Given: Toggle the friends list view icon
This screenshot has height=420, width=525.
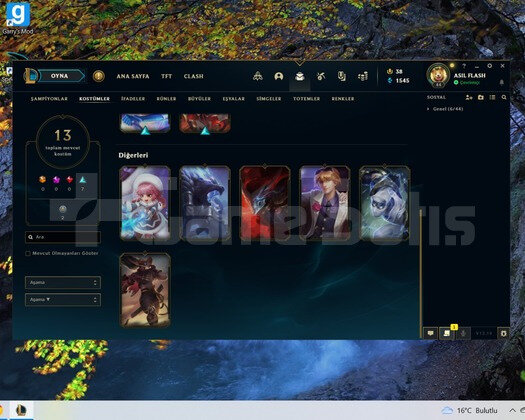Looking at the screenshot, I should (492, 97).
